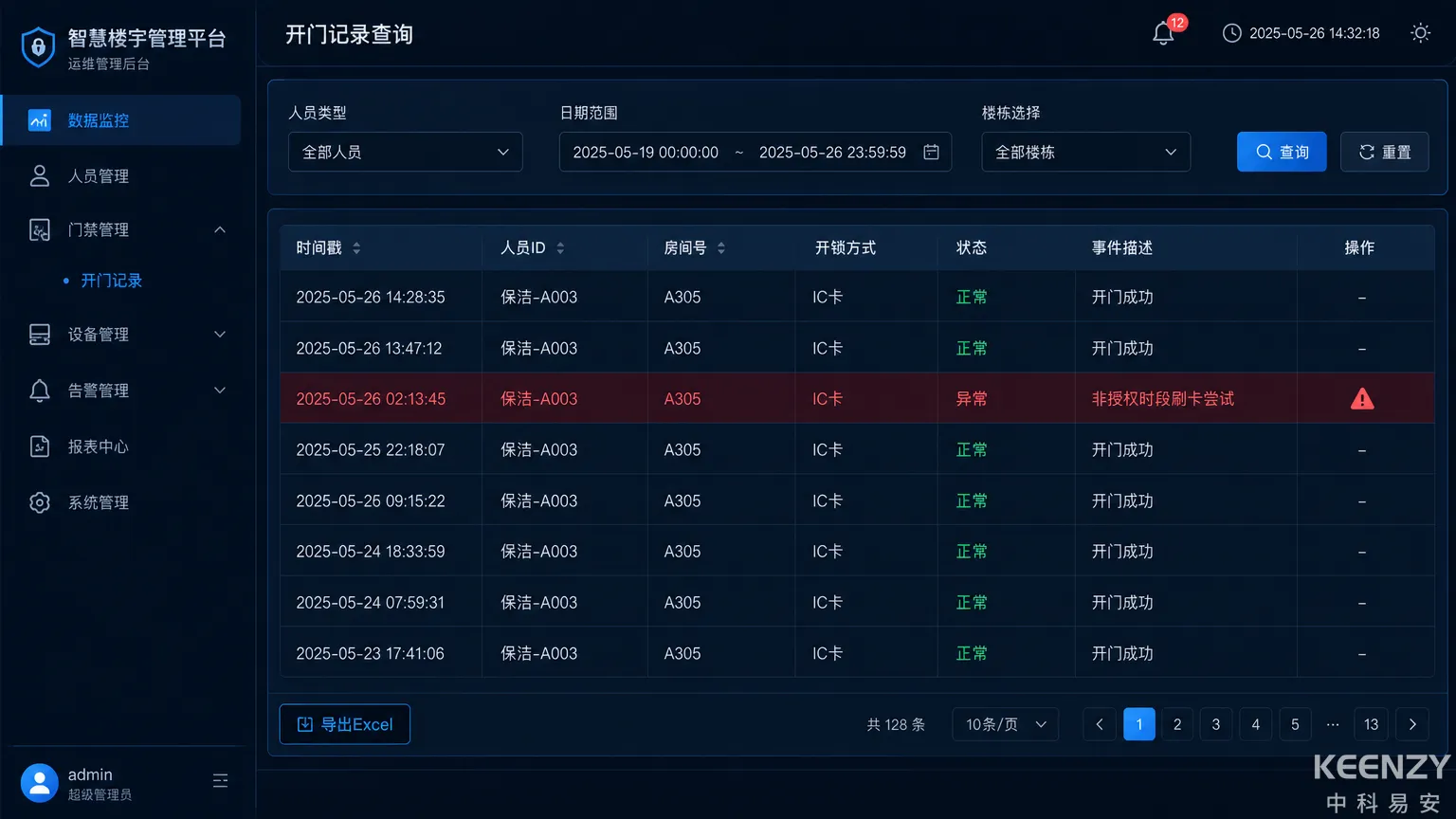The height and width of the screenshot is (819, 1456).
Task: Click the 门禁管理 door icon
Action: (39, 230)
